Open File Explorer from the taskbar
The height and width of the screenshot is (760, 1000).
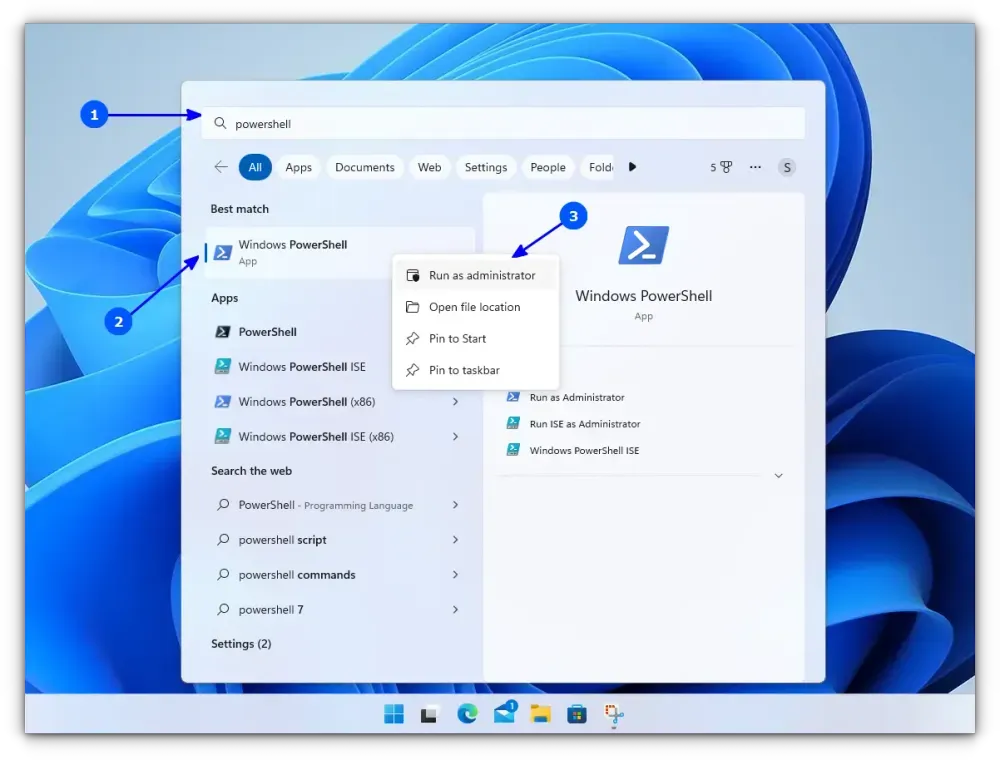click(x=541, y=714)
